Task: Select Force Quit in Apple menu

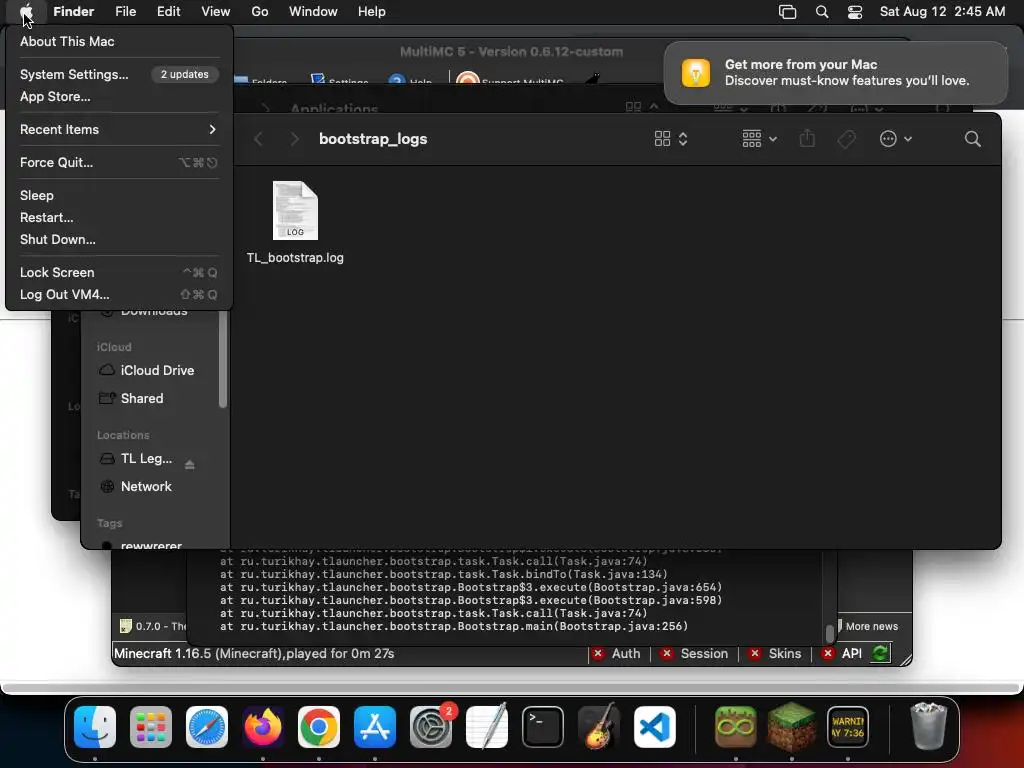Action: [119, 163]
